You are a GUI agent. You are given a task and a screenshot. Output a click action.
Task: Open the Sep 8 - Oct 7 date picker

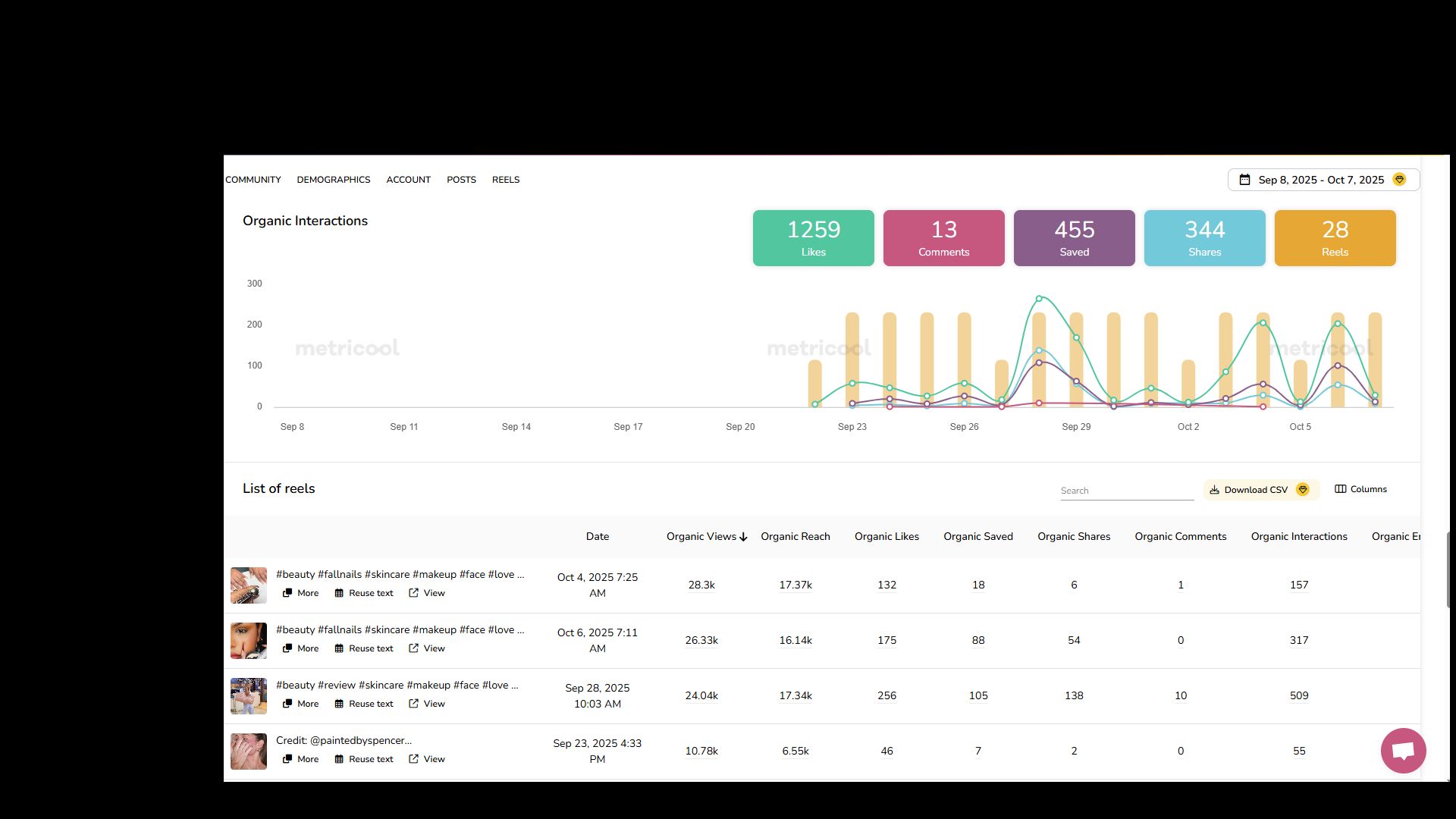1321,180
